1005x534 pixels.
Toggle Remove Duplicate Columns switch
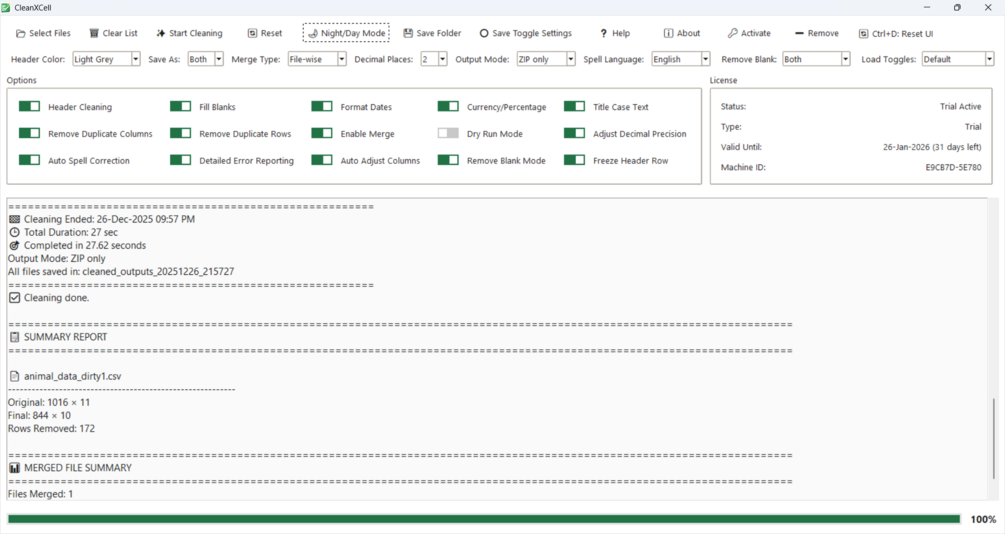click(29, 133)
